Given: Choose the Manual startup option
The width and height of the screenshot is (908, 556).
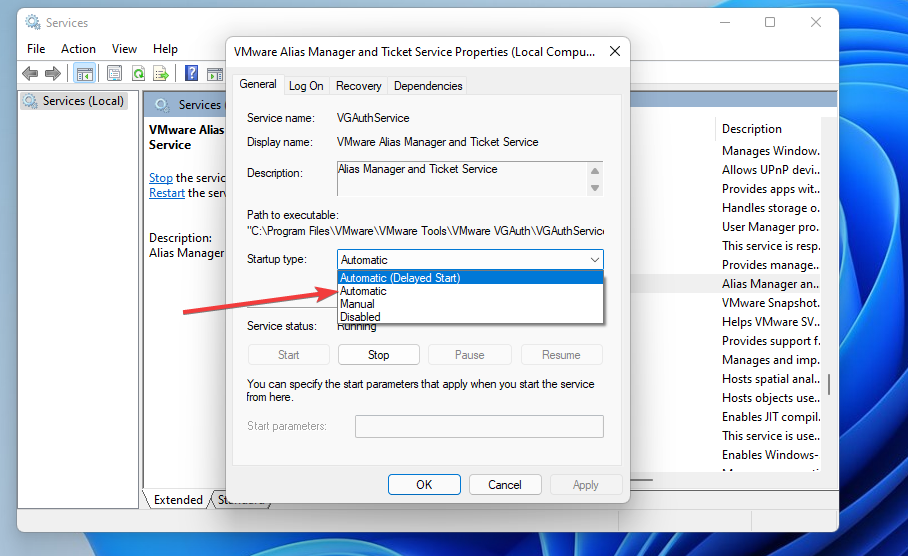Looking at the screenshot, I should (470, 304).
